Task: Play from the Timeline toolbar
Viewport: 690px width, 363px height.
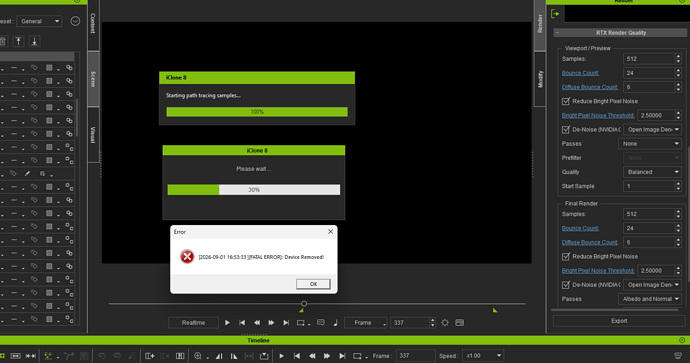Action: click(282, 356)
